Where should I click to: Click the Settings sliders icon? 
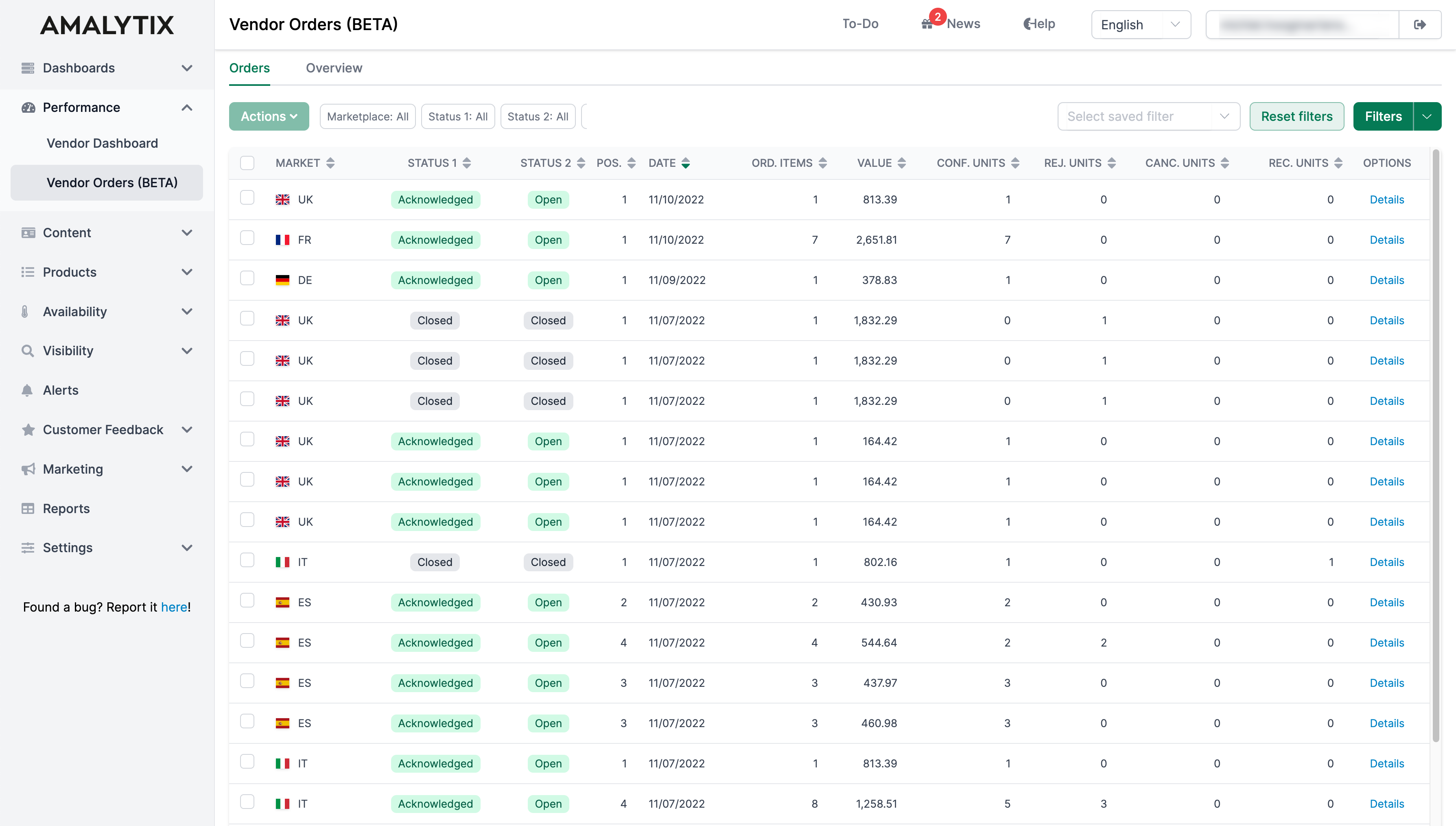(x=28, y=547)
